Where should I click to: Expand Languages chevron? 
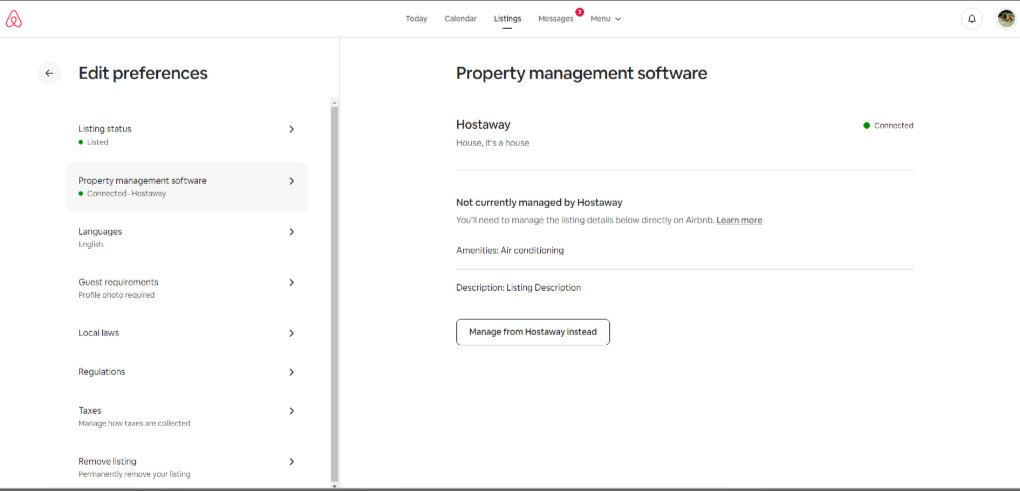291,232
